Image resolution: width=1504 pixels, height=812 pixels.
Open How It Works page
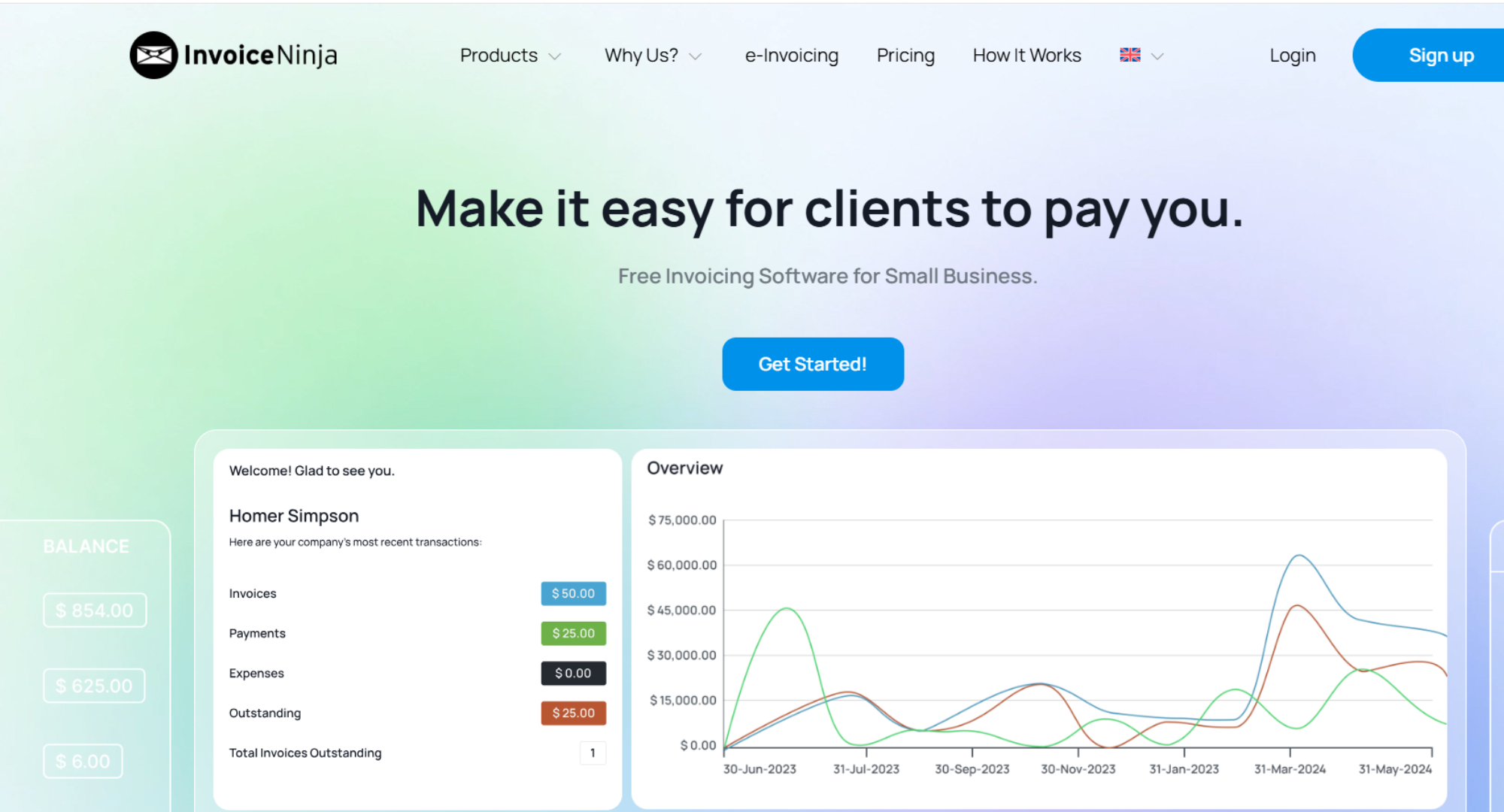[x=1026, y=55]
